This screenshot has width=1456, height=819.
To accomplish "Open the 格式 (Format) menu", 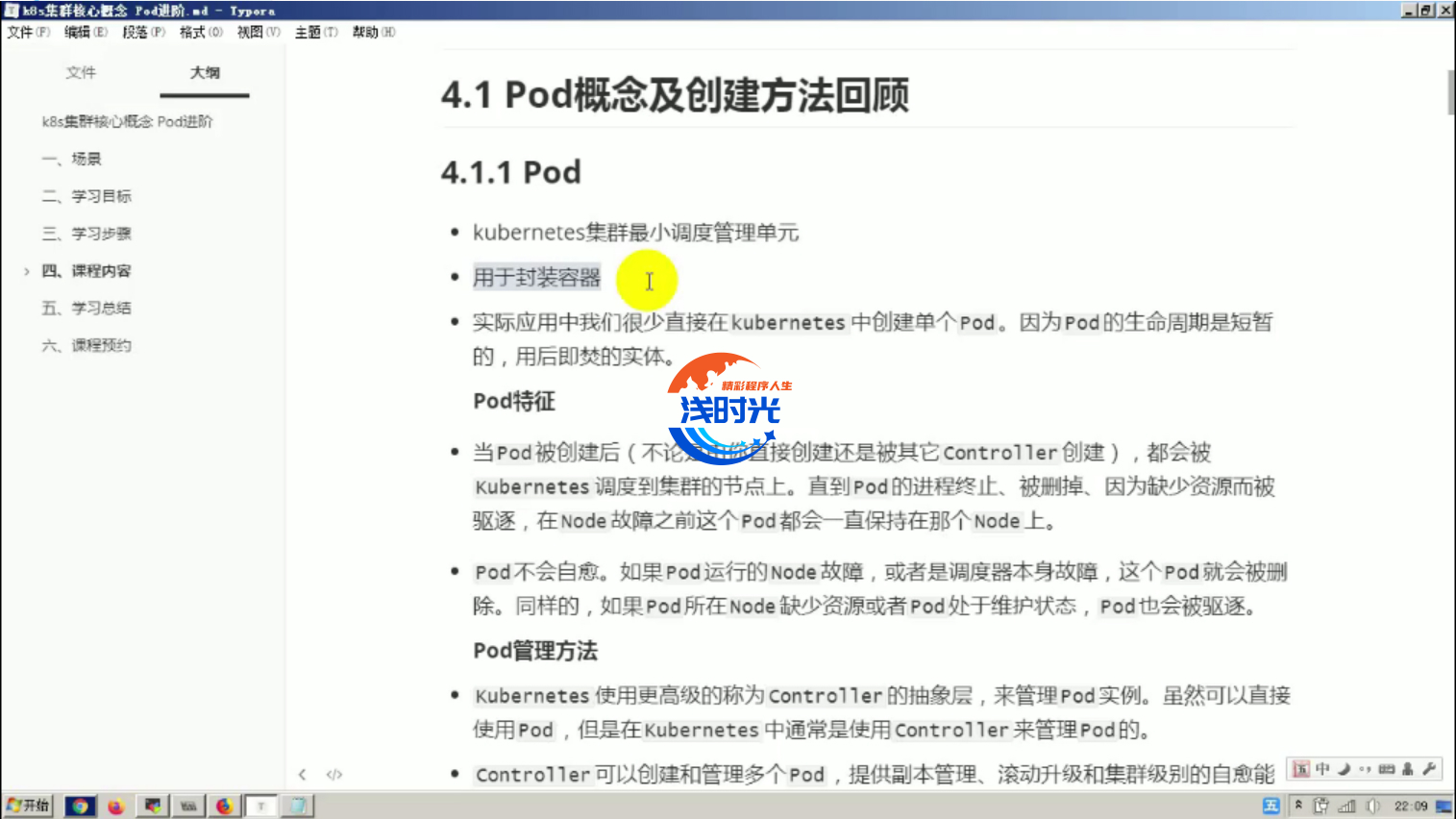I will 200,32.
